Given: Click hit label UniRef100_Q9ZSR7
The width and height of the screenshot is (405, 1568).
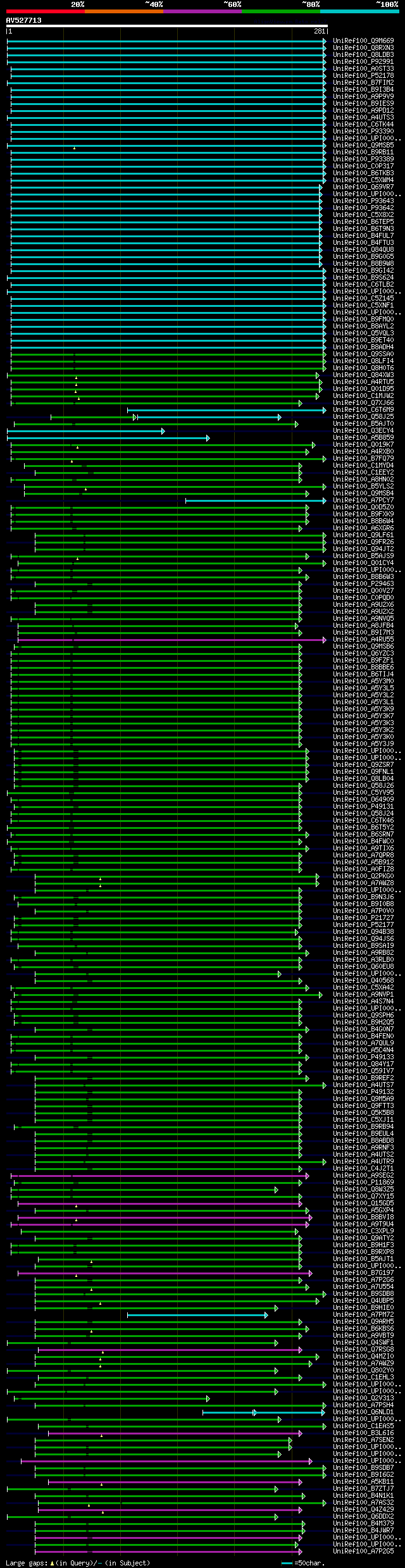Looking at the screenshot, I should 363,765.
